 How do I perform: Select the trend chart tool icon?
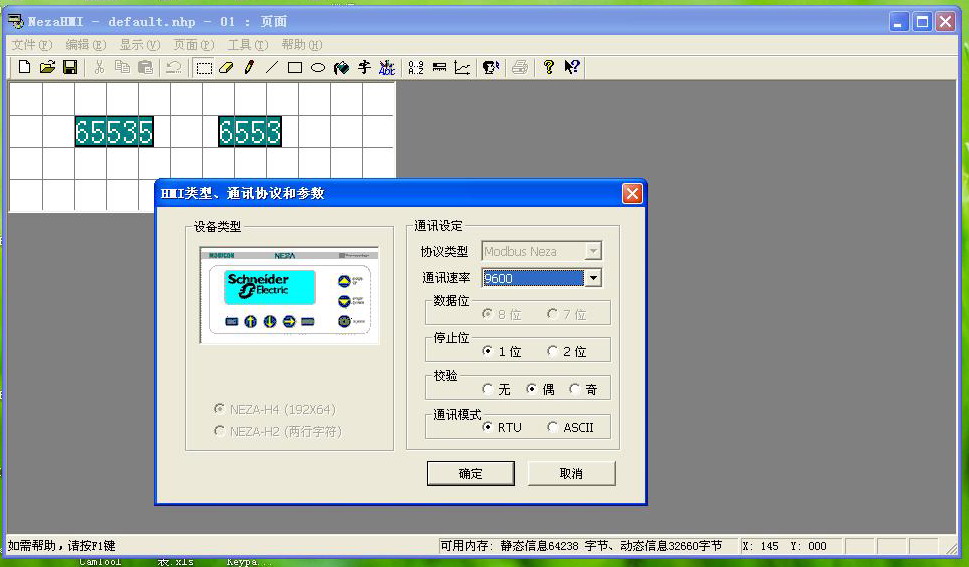(x=462, y=68)
